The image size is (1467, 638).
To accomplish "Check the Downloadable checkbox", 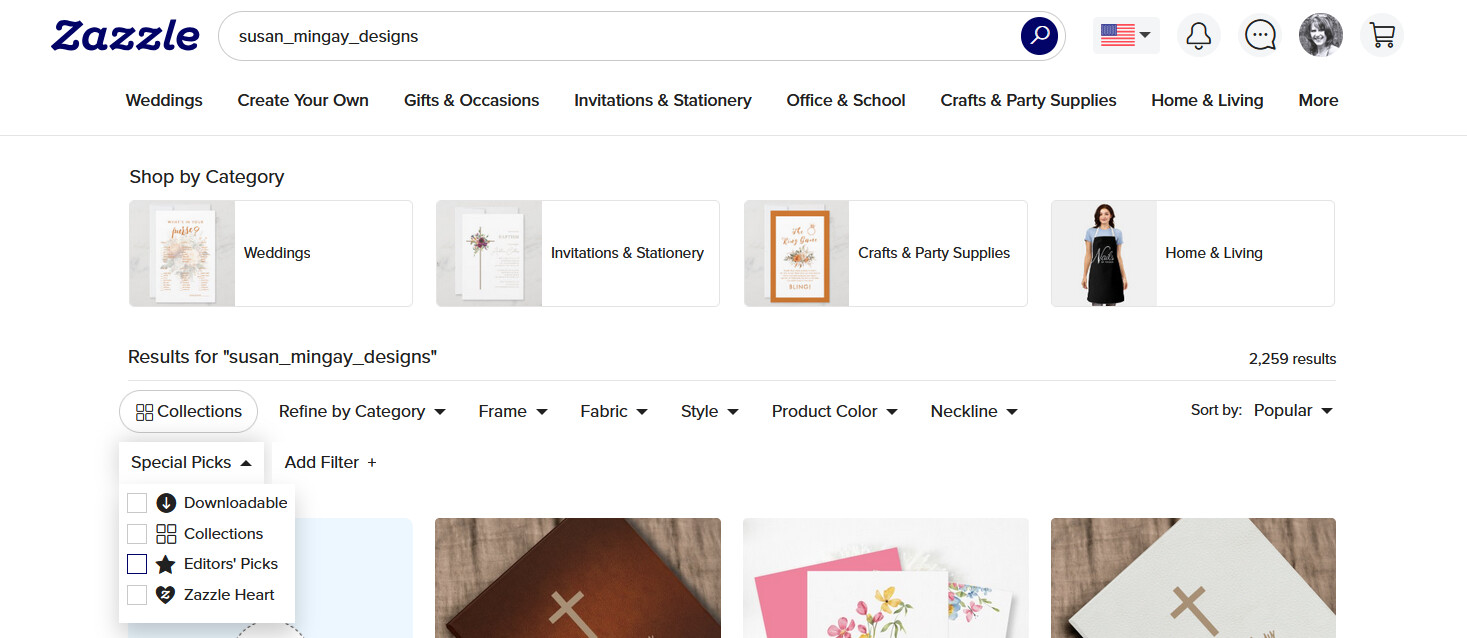I will tap(137, 503).
